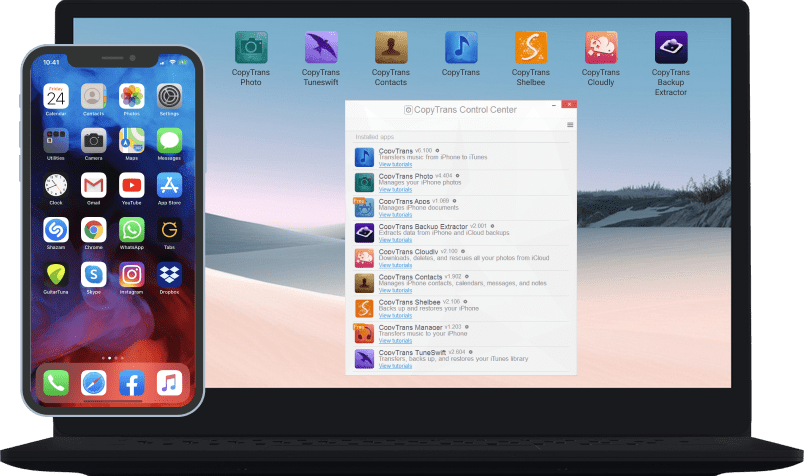This screenshot has width=804, height=476.
Task: Open View tutorials link under CopyTrans Contacts
Action: point(395,290)
